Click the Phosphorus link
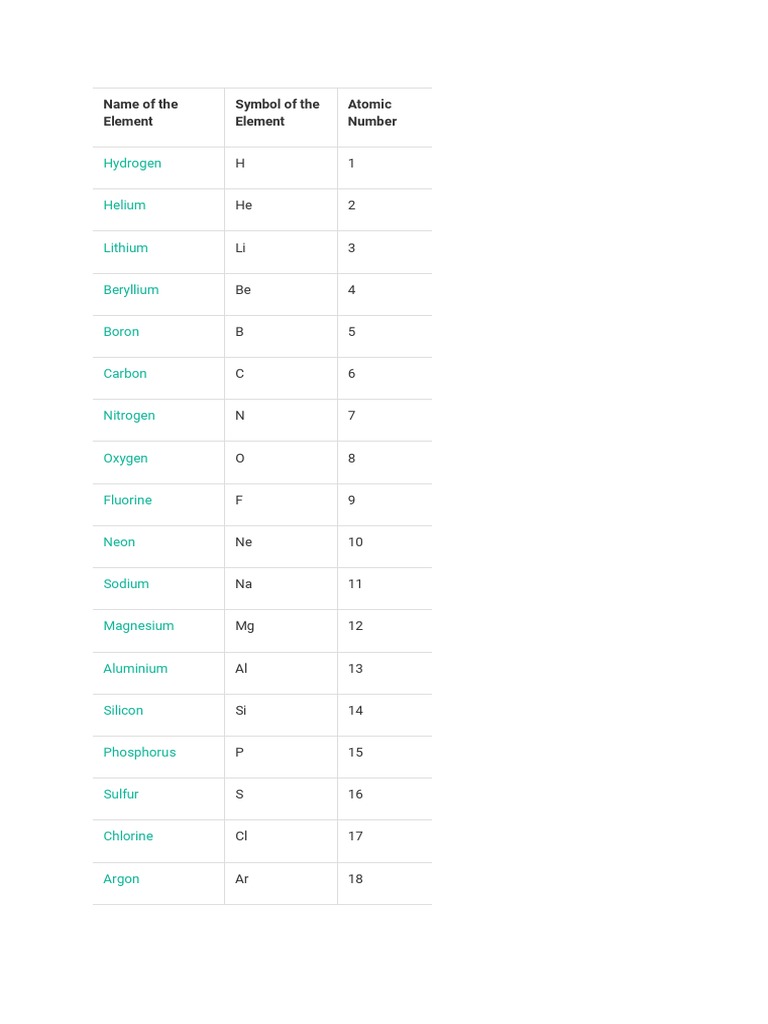768x1024 pixels. [139, 752]
